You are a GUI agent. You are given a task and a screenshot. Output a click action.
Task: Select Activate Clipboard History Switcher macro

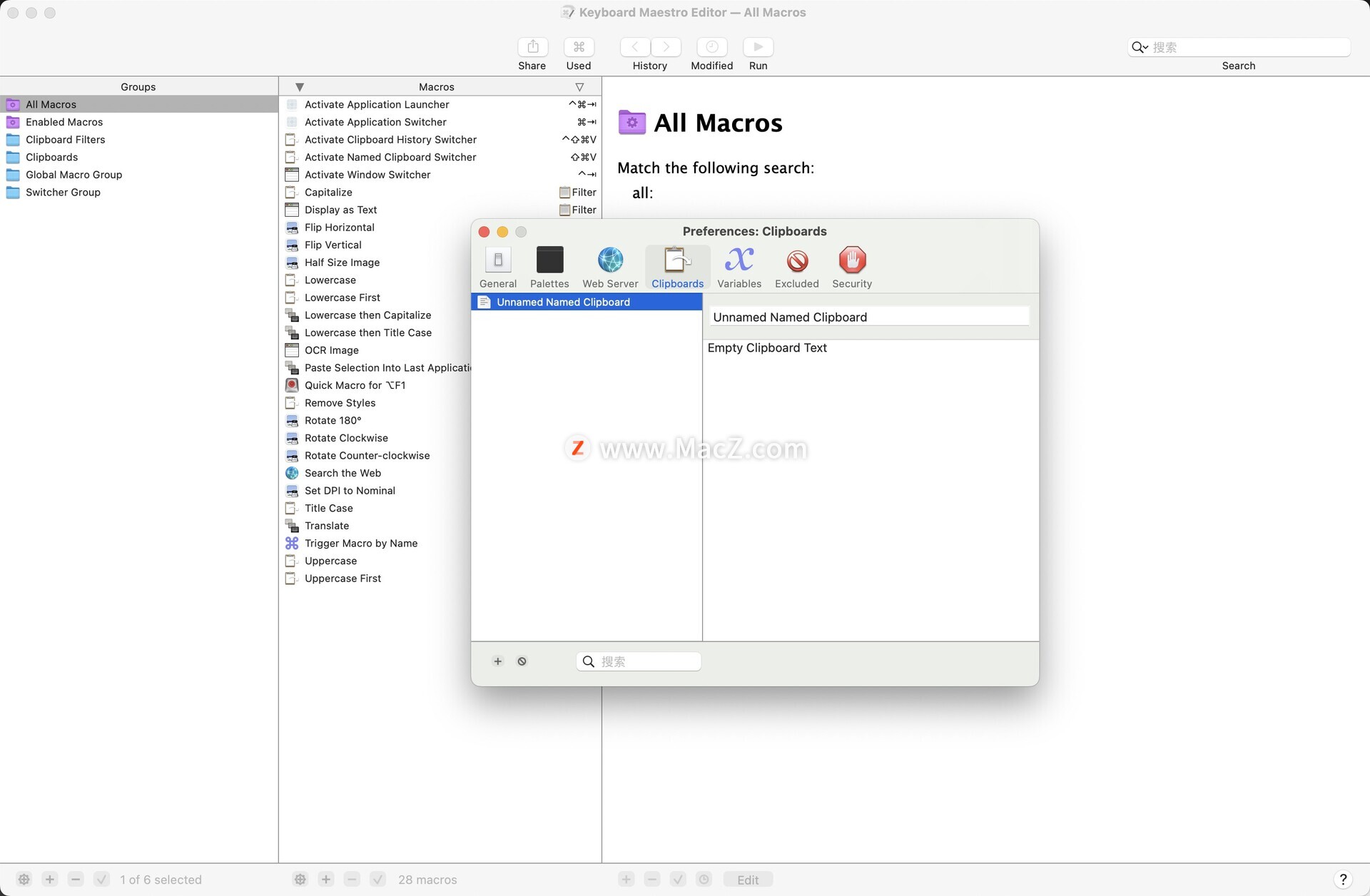point(440,139)
